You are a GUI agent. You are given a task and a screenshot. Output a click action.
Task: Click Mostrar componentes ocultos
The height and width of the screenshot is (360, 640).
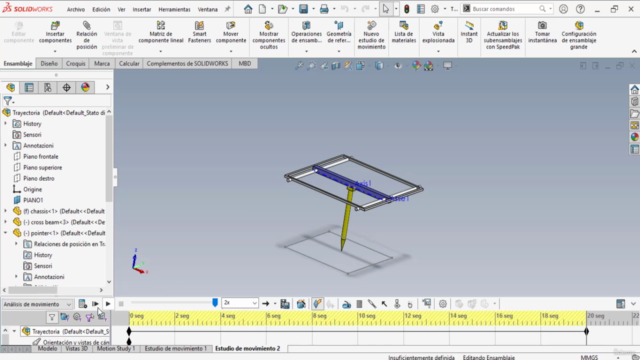(x=269, y=35)
